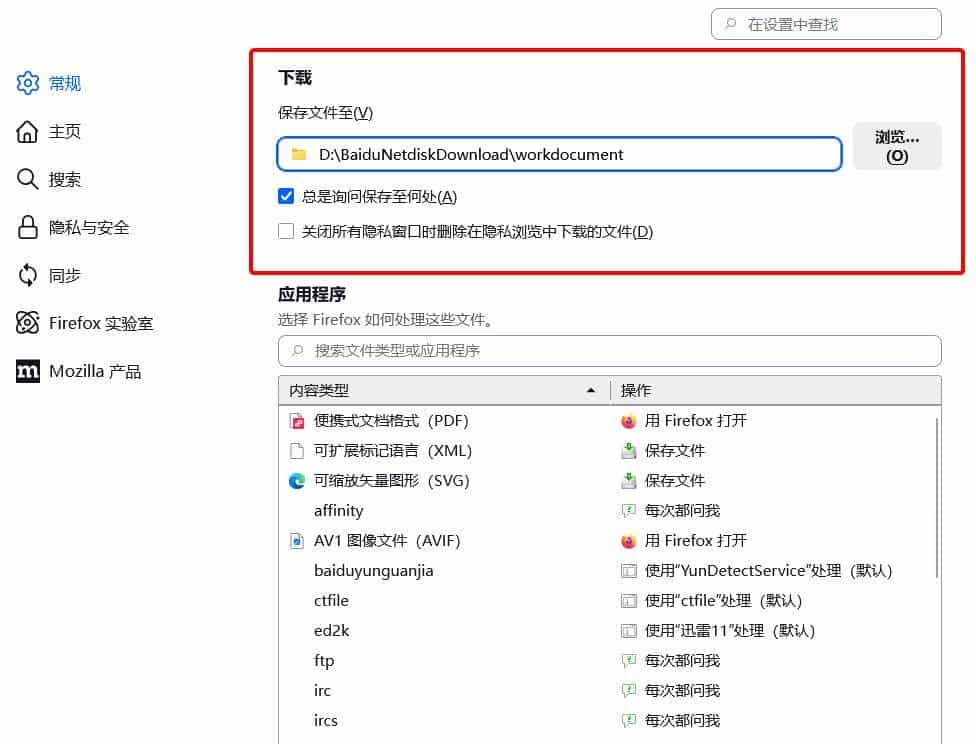Click the 在设置中查找 search box
The height and width of the screenshot is (744, 976).
pyautogui.click(x=825, y=24)
